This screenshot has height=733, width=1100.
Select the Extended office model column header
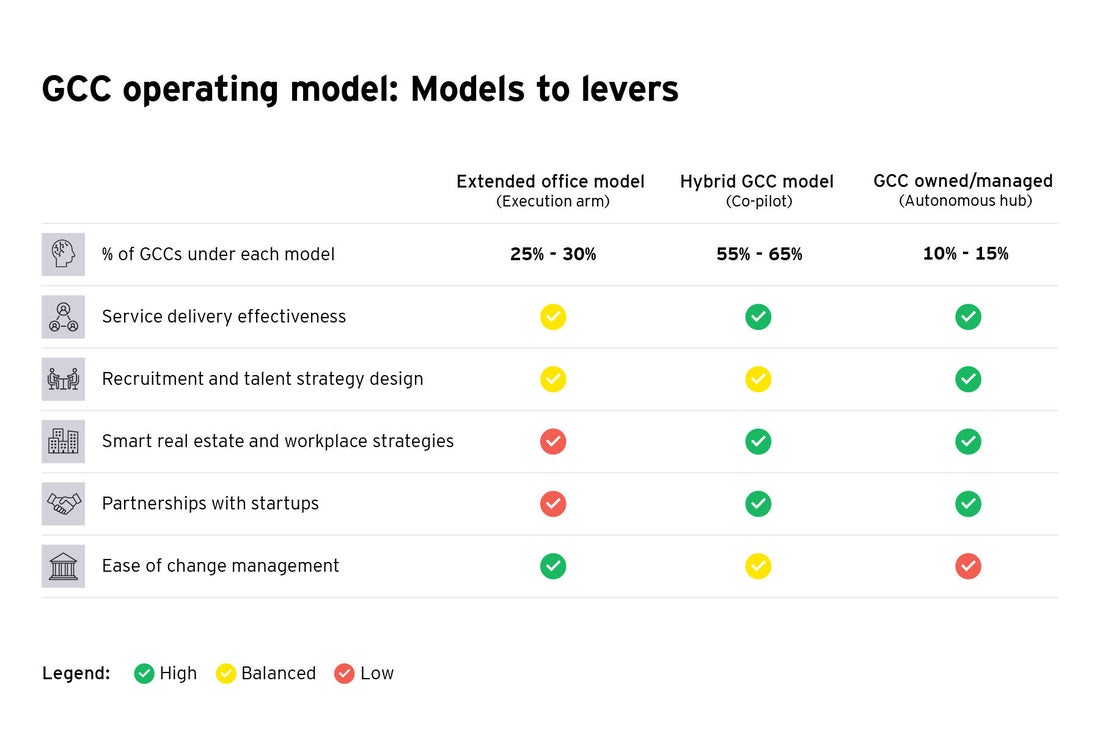[551, 191]
